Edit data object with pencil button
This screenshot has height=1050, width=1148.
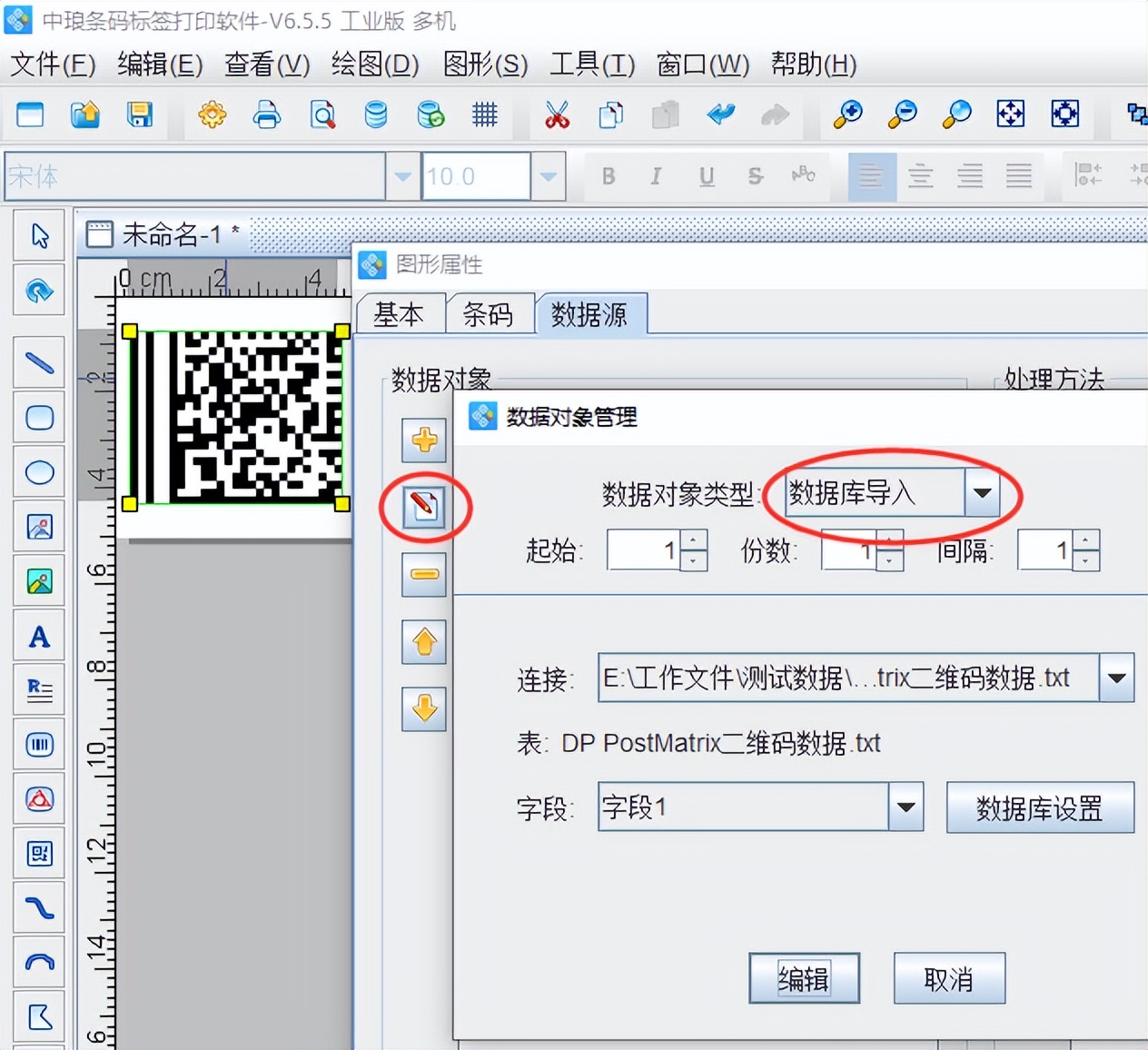point(424,506)
